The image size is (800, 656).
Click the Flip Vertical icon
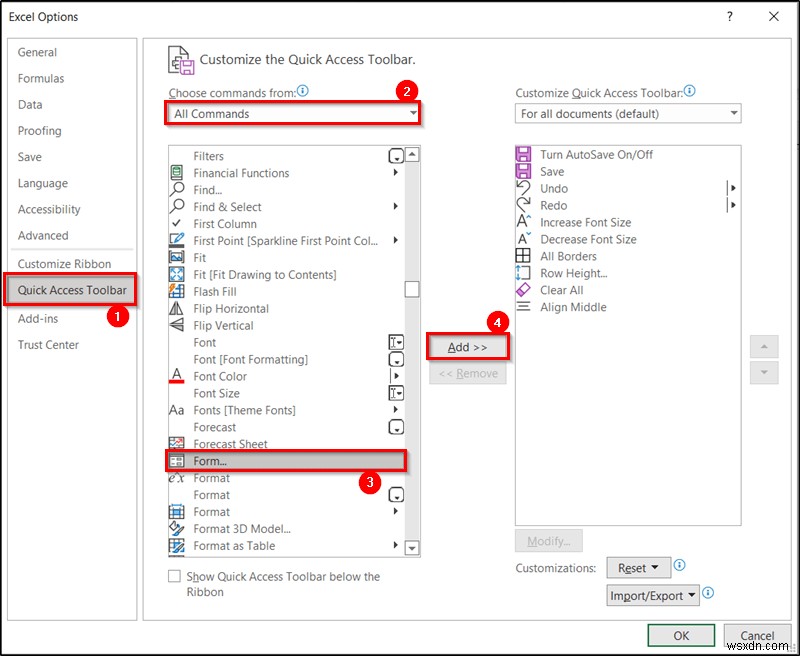[x=177, y=325]
